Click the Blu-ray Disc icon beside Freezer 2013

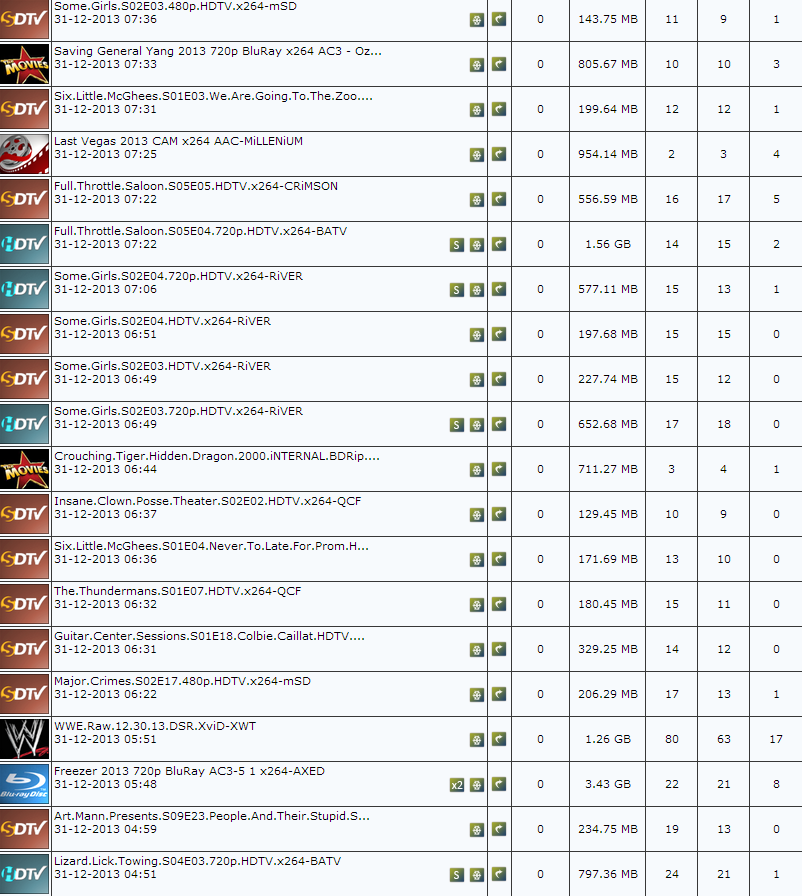(25, 784)
